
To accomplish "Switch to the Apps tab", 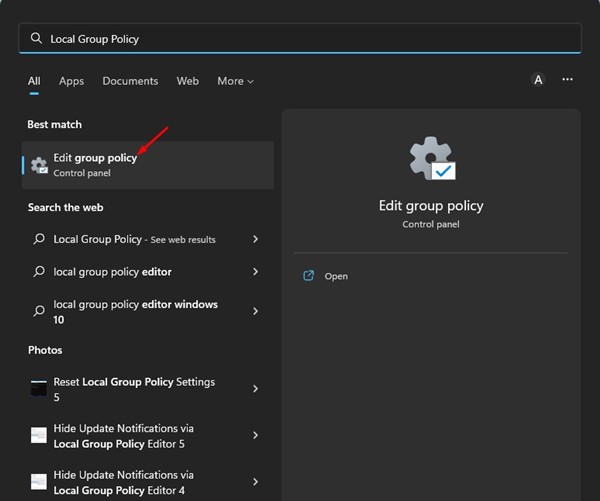I will pyautogui.click(x=71, y=81).
